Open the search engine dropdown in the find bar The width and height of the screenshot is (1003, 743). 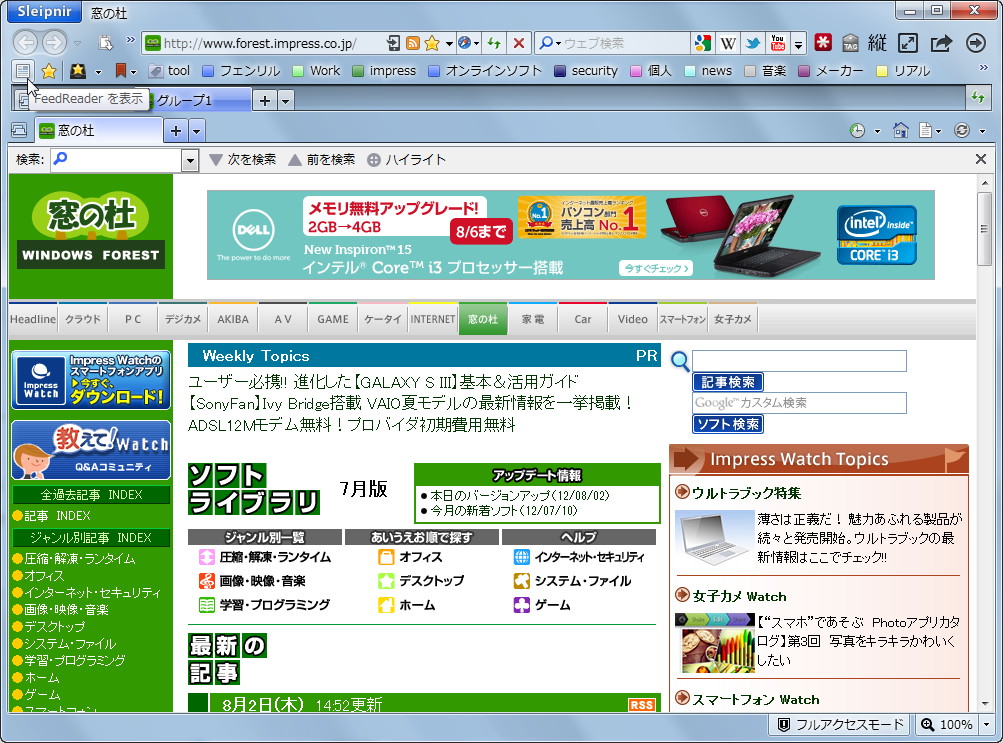tap(189, 158)
